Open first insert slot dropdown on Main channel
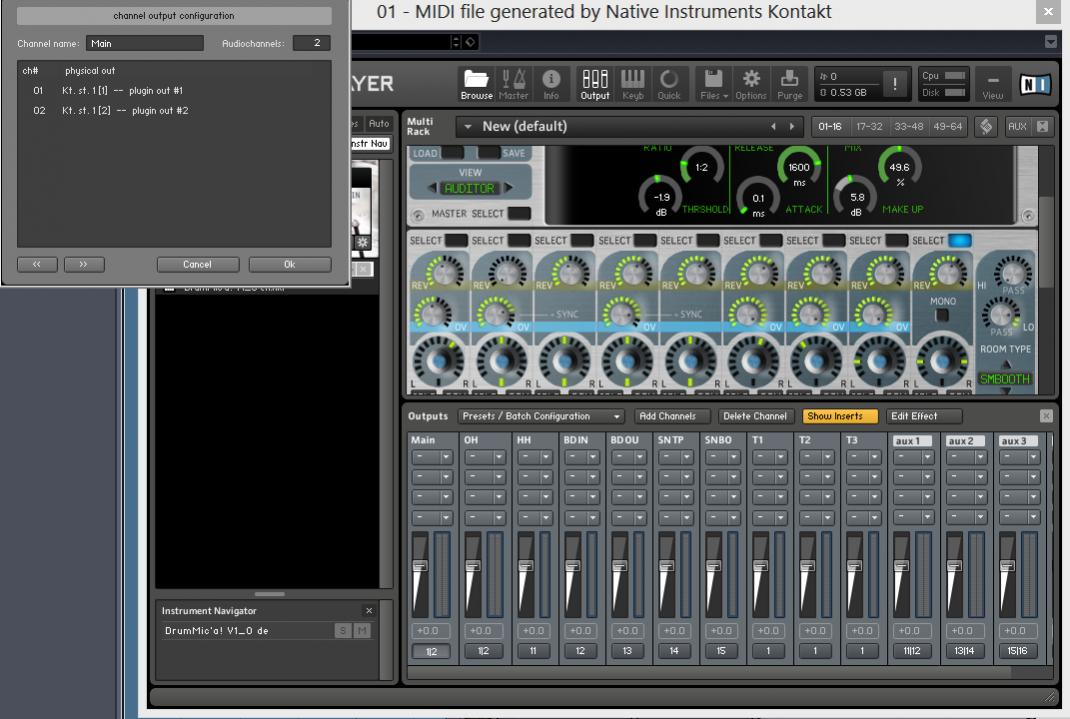 [432, 457]
